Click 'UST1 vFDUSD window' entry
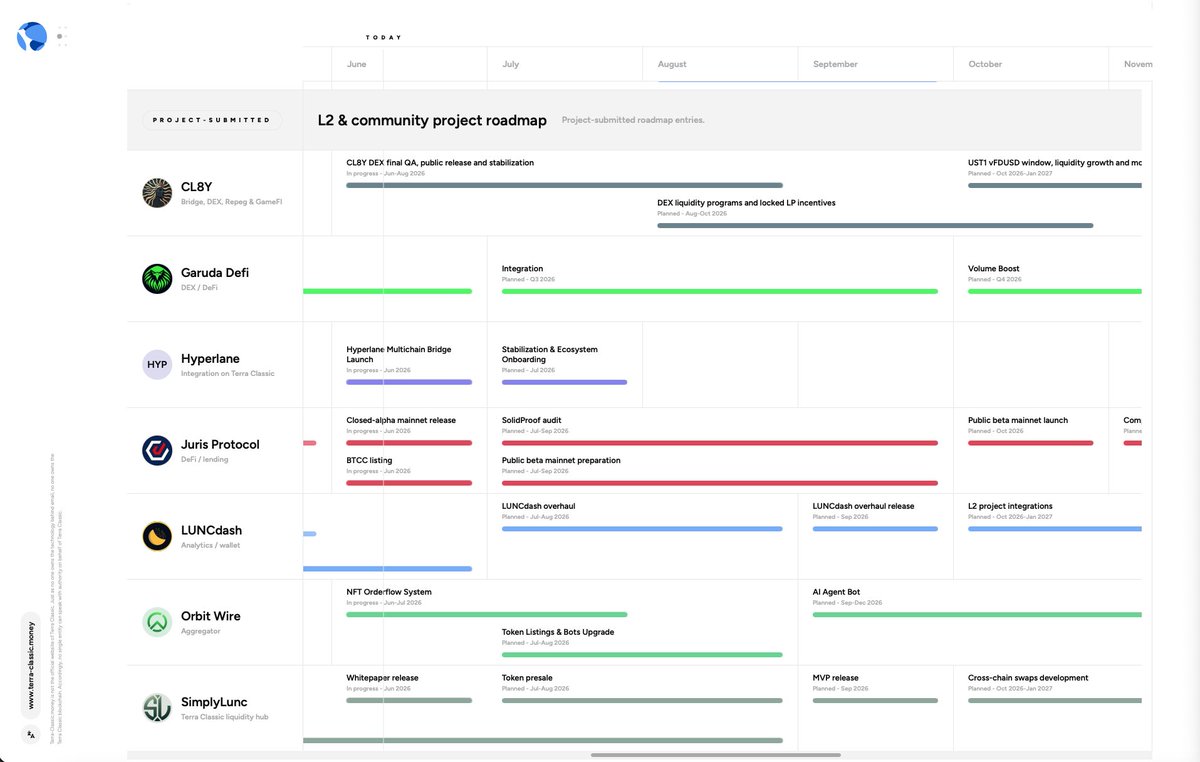The width and height of the screenshot is (1200, 762). 1055,172
